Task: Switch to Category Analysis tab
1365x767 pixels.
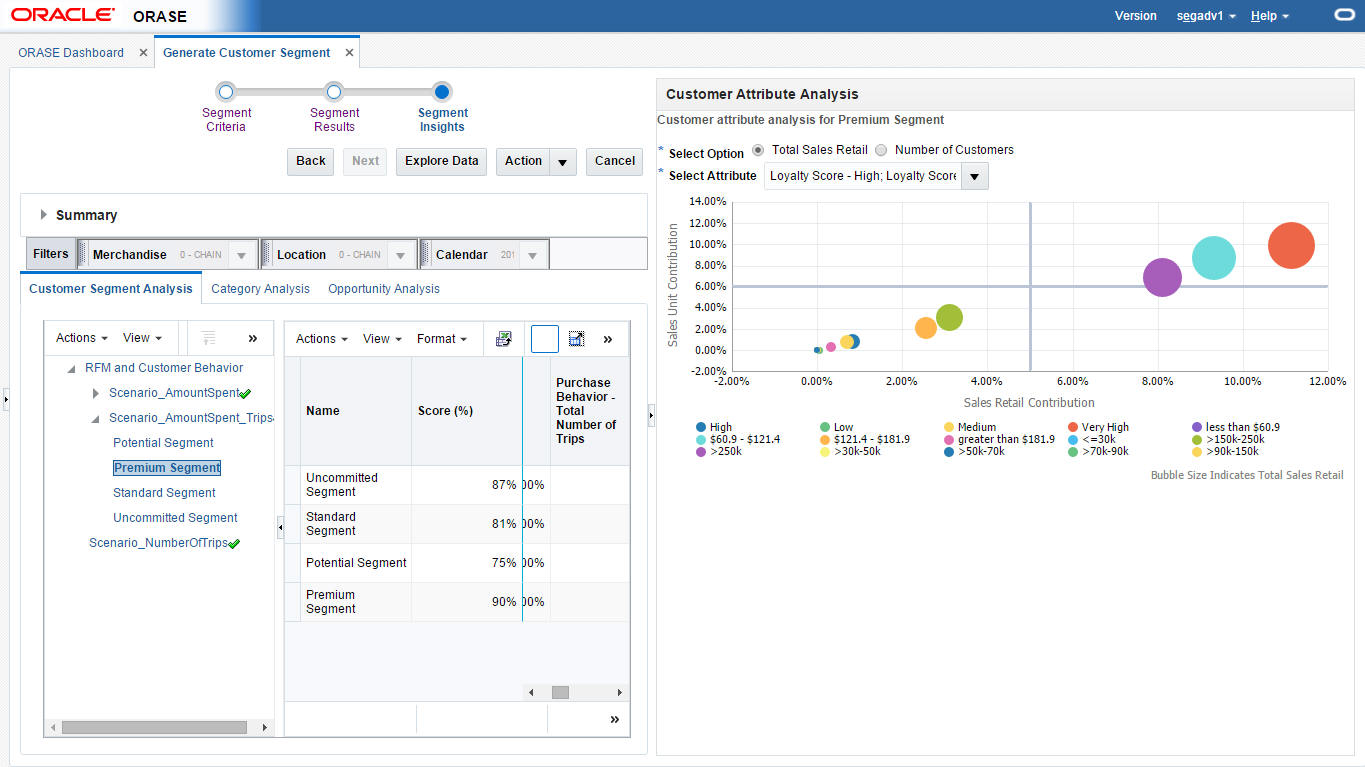Action: tap(260, 289)
